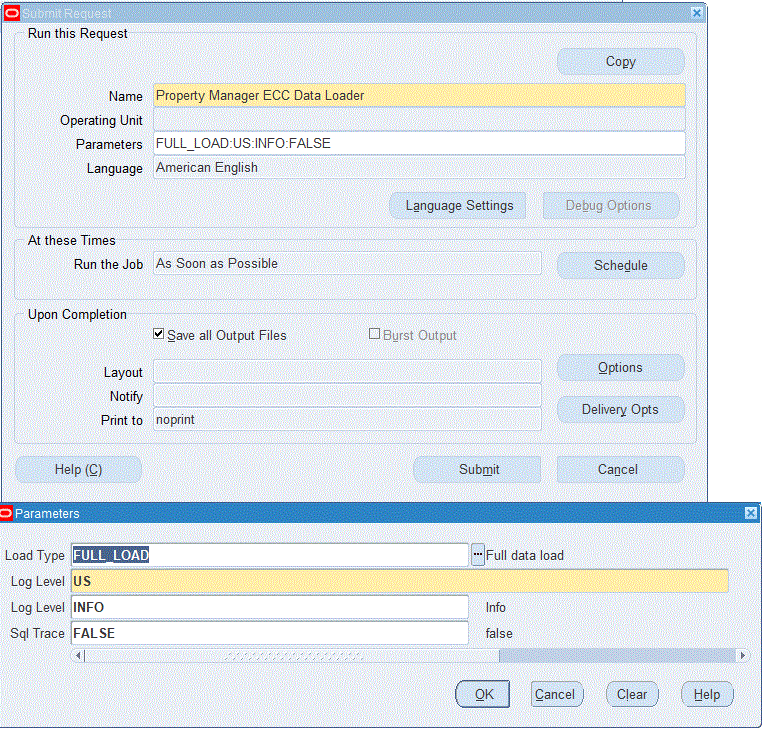The width and height of the screenshot is (765, 731).
Task: Click the horizontal scrollbar thumb in Parameters
Action: point(292,655)
